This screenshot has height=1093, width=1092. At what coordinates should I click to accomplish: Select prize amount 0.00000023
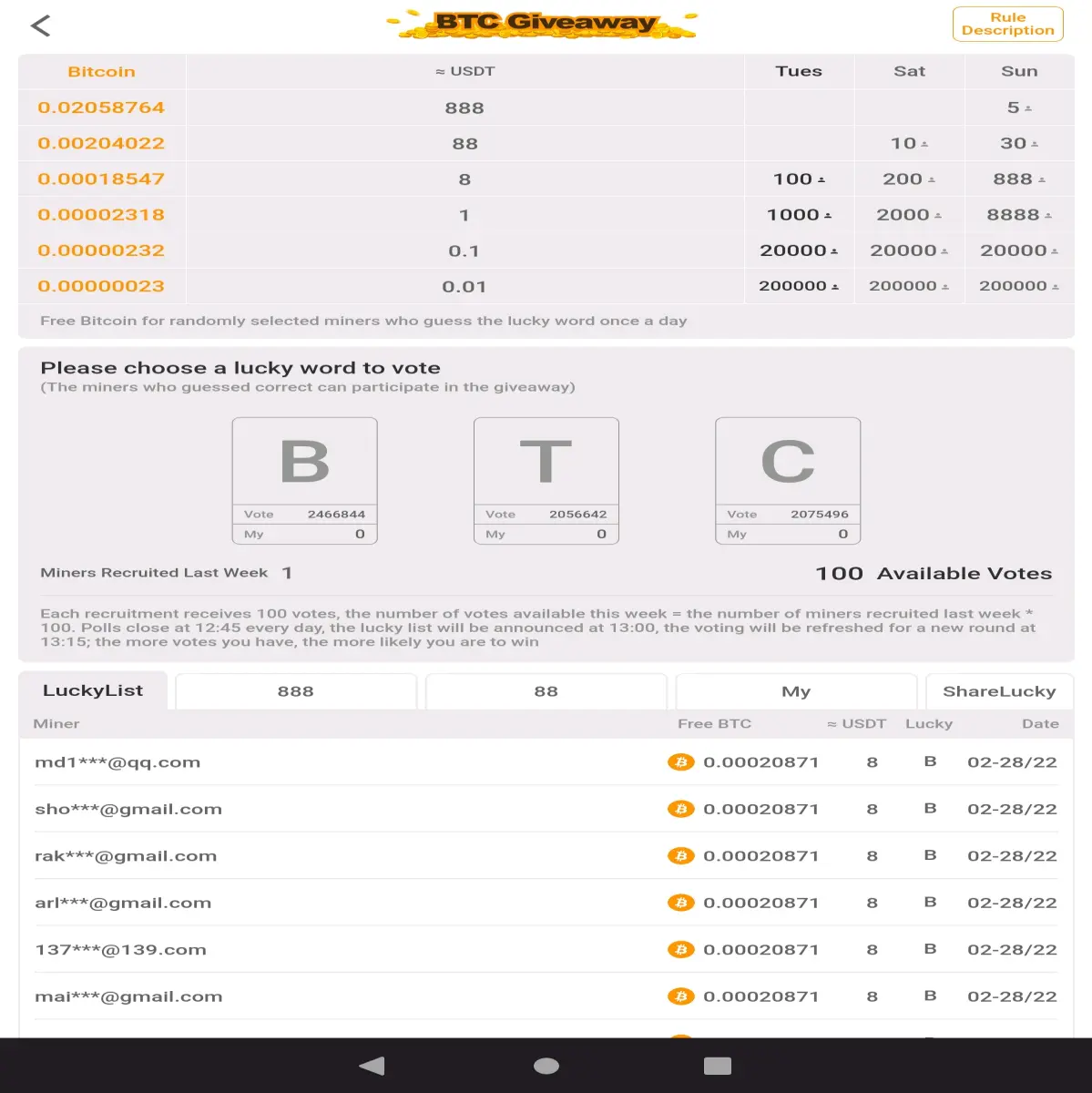(x=101, y=285)
